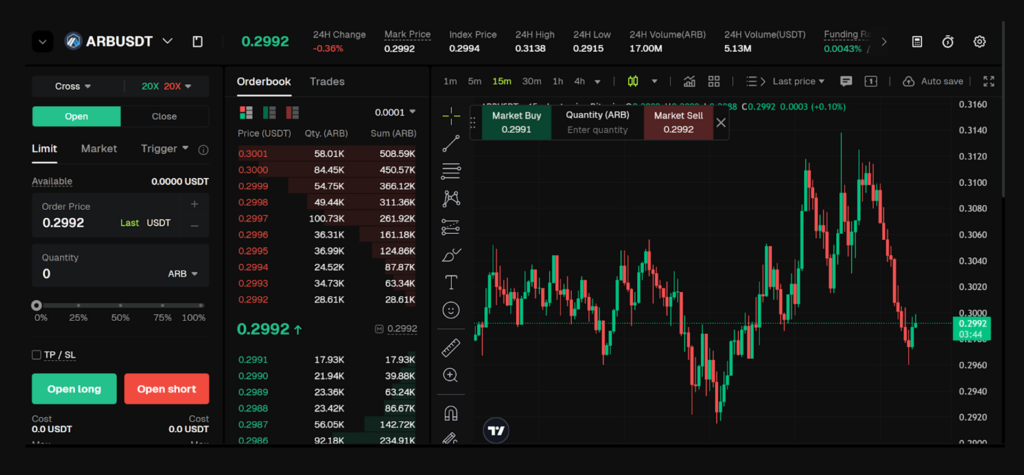Select the 5m timeframe
Image resolution: width=1024 pixels, height=475 pixels.
(474, 81)
